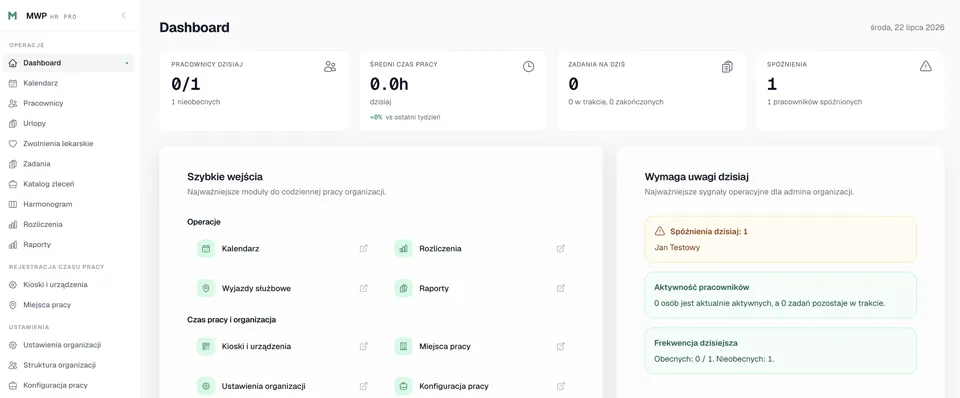
Task: Click the '0.0h' average work time value
Action: pos(389,84)
